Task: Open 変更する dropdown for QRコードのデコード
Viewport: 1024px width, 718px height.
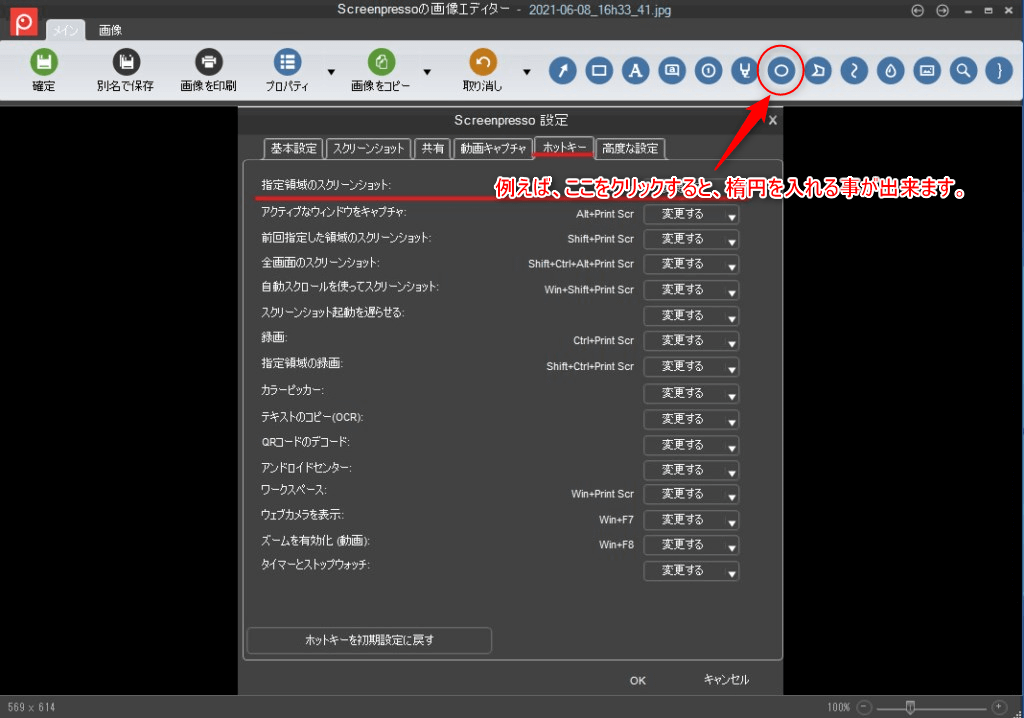Action: tap(691, 445)
